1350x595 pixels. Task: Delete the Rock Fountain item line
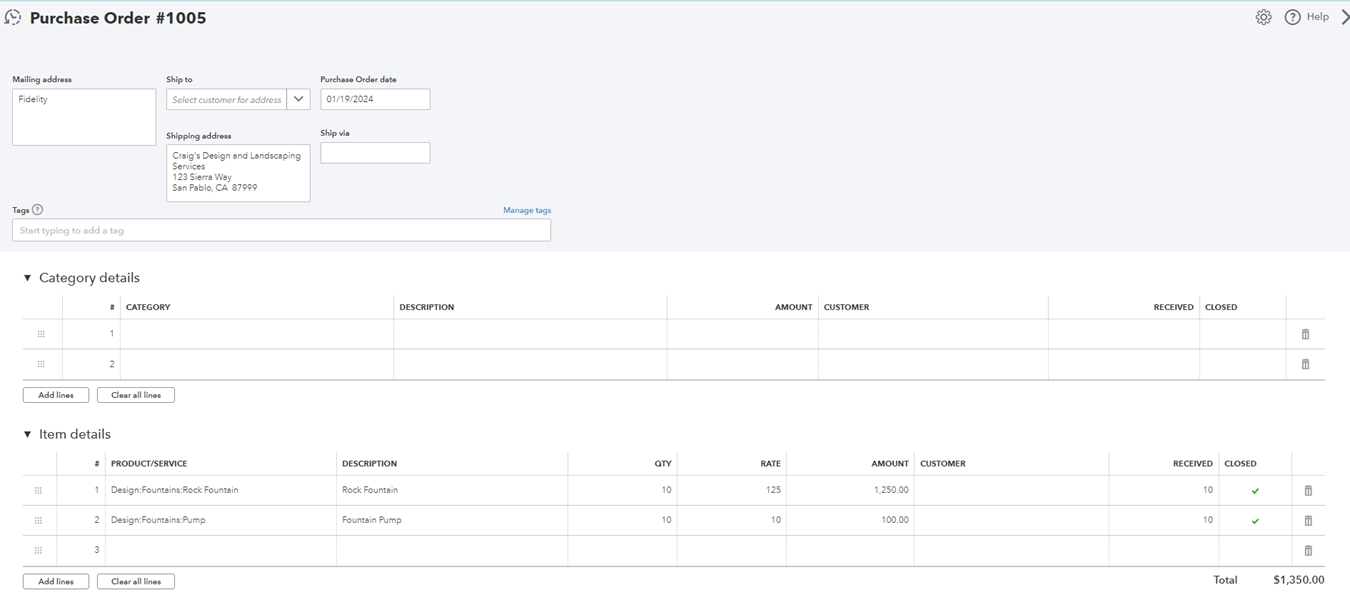tap(1308, 491)
